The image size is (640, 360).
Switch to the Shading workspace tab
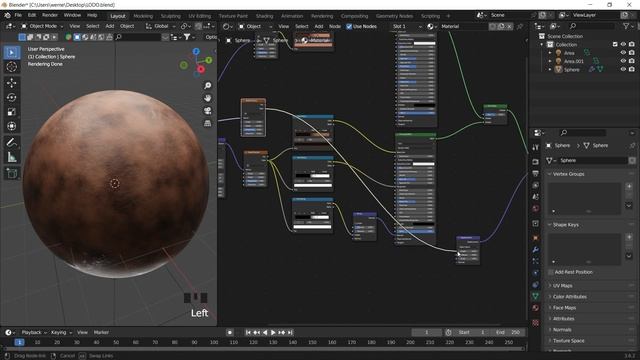(x=264, y=16)
